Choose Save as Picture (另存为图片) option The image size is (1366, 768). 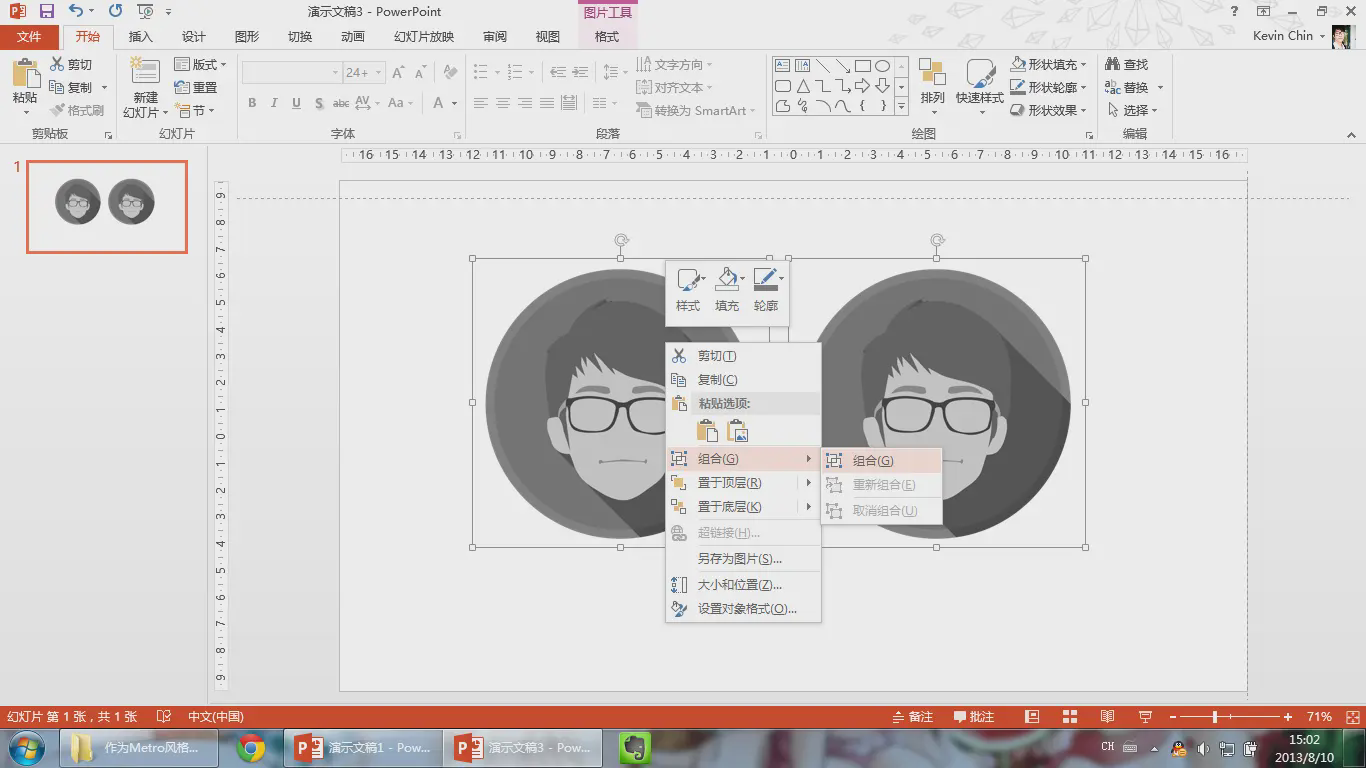(x=739, y=559)
